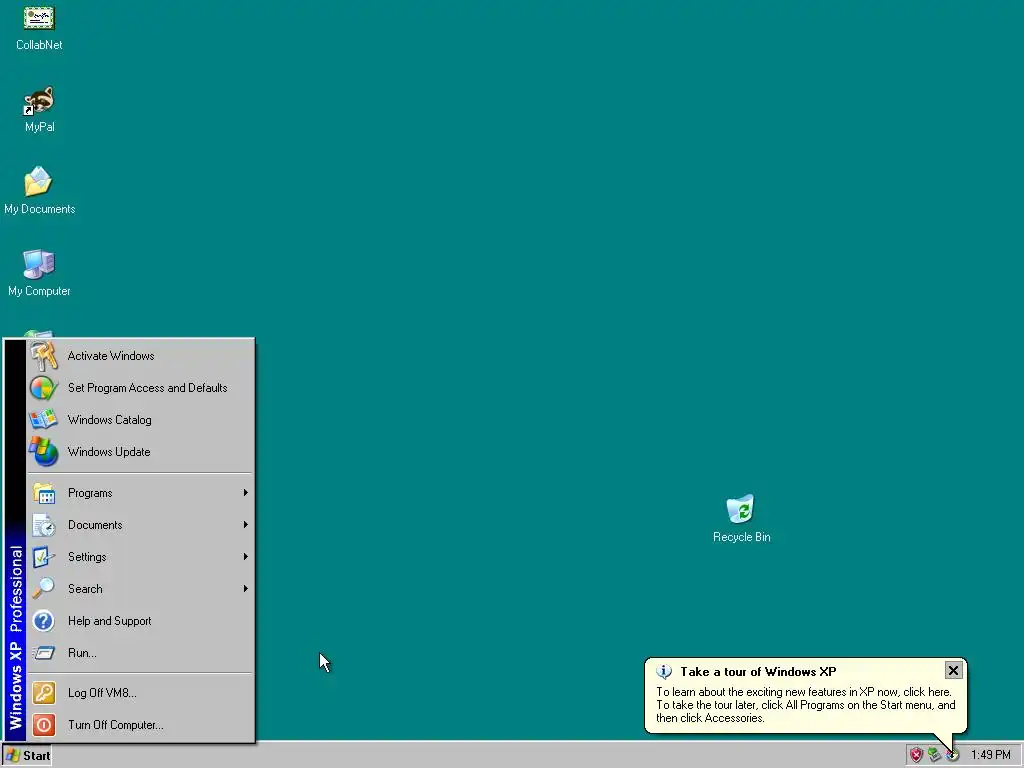The height and width of the screenshot is (768, 1024).
Task: Choose Log Off VM8... entry
Action: [140, 693]
